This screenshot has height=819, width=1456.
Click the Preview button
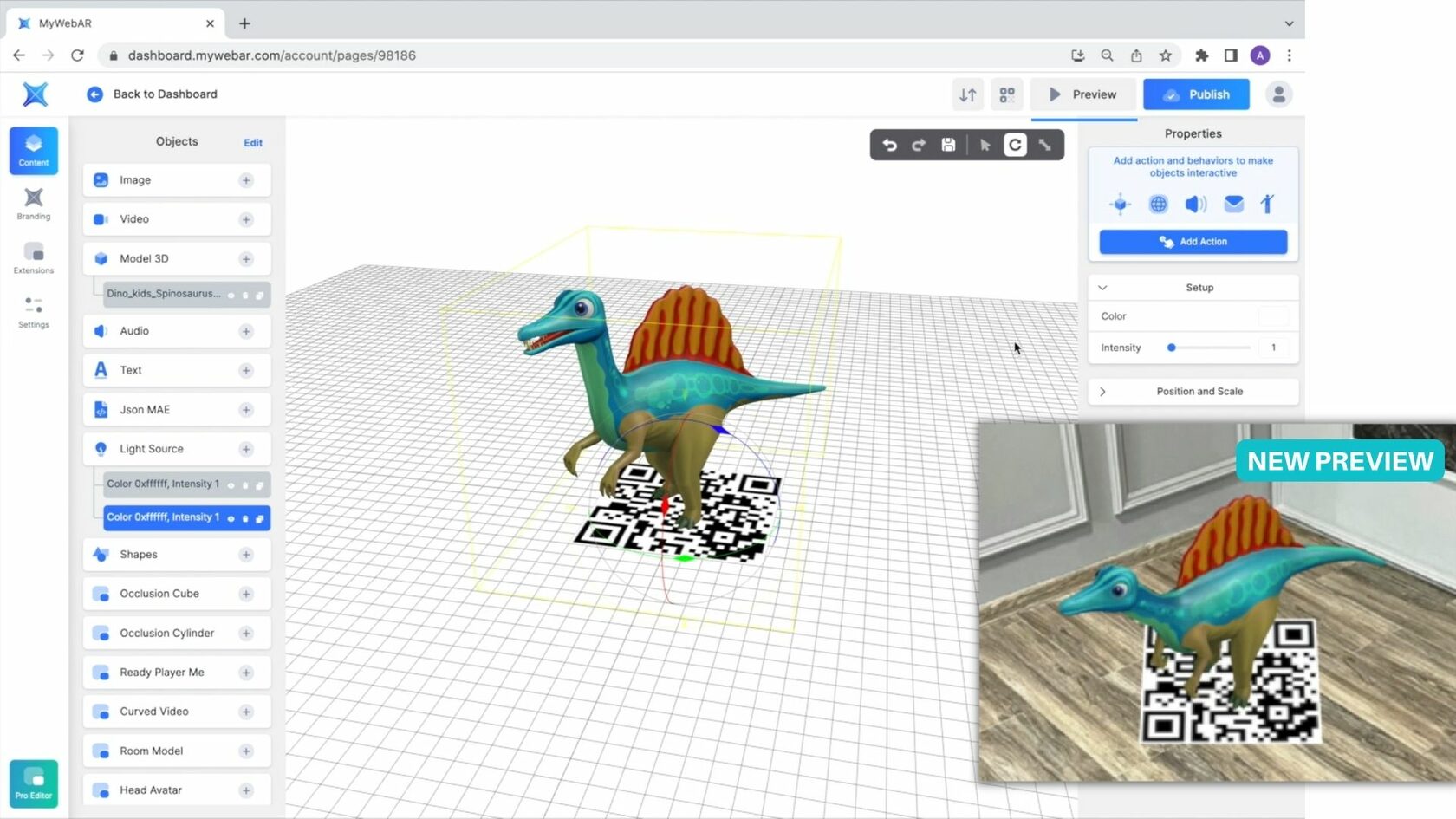point(1083,94)
